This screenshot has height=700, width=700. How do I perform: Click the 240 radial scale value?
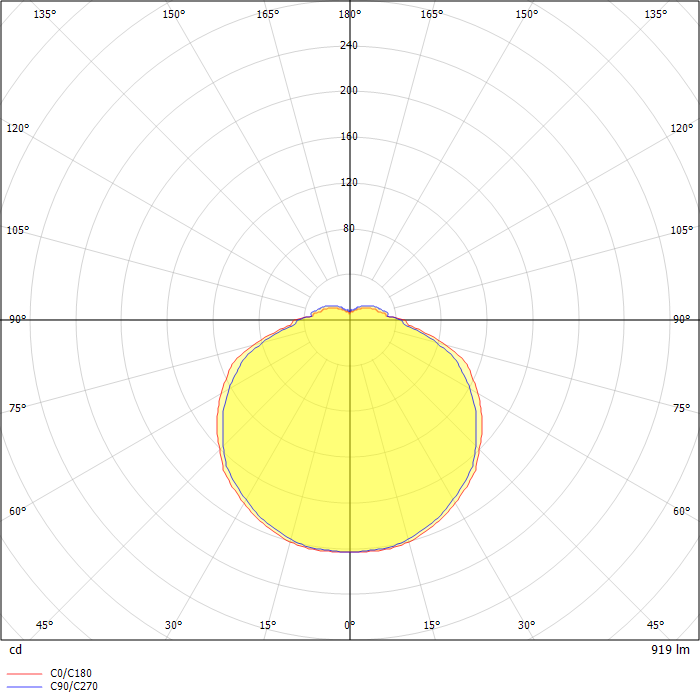tap(349, 45)
